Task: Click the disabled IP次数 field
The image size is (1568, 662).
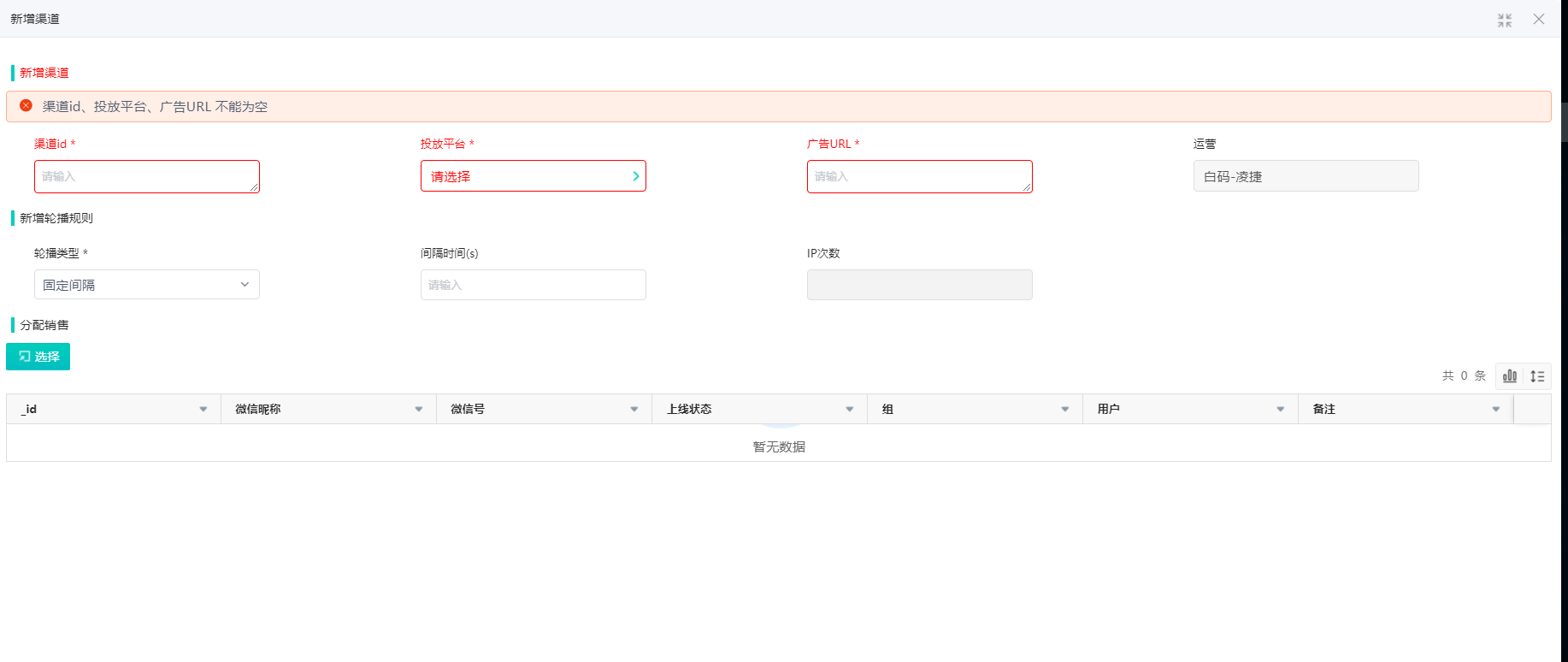Action: (920, 285)
